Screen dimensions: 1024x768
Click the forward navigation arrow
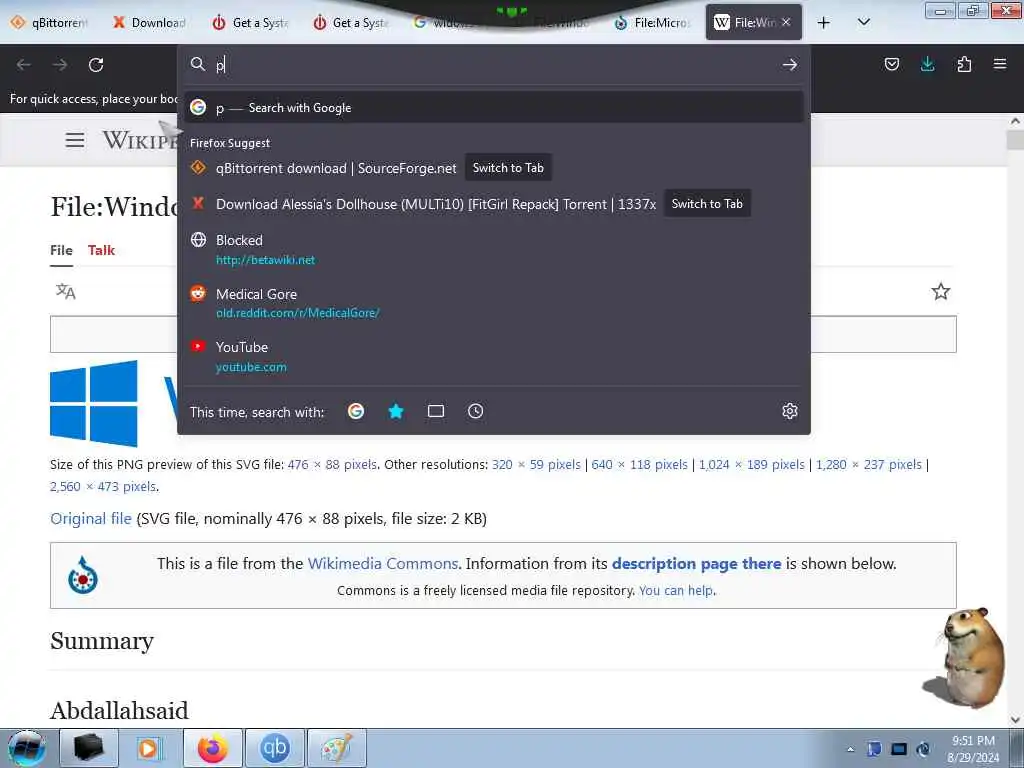tap(60, 65)
